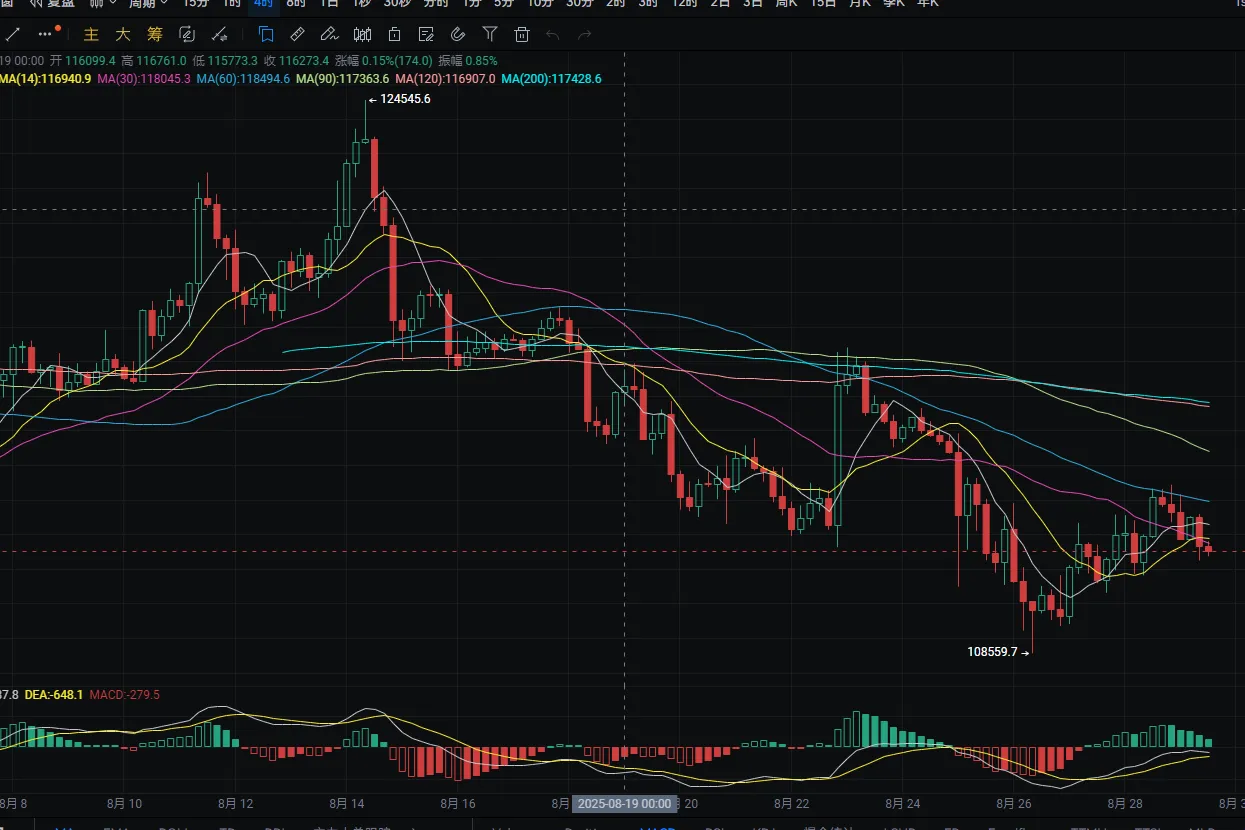Click the 8月 10 date axis label
The height and width of the screenshot is (830, 1245).
click(126, 803)
